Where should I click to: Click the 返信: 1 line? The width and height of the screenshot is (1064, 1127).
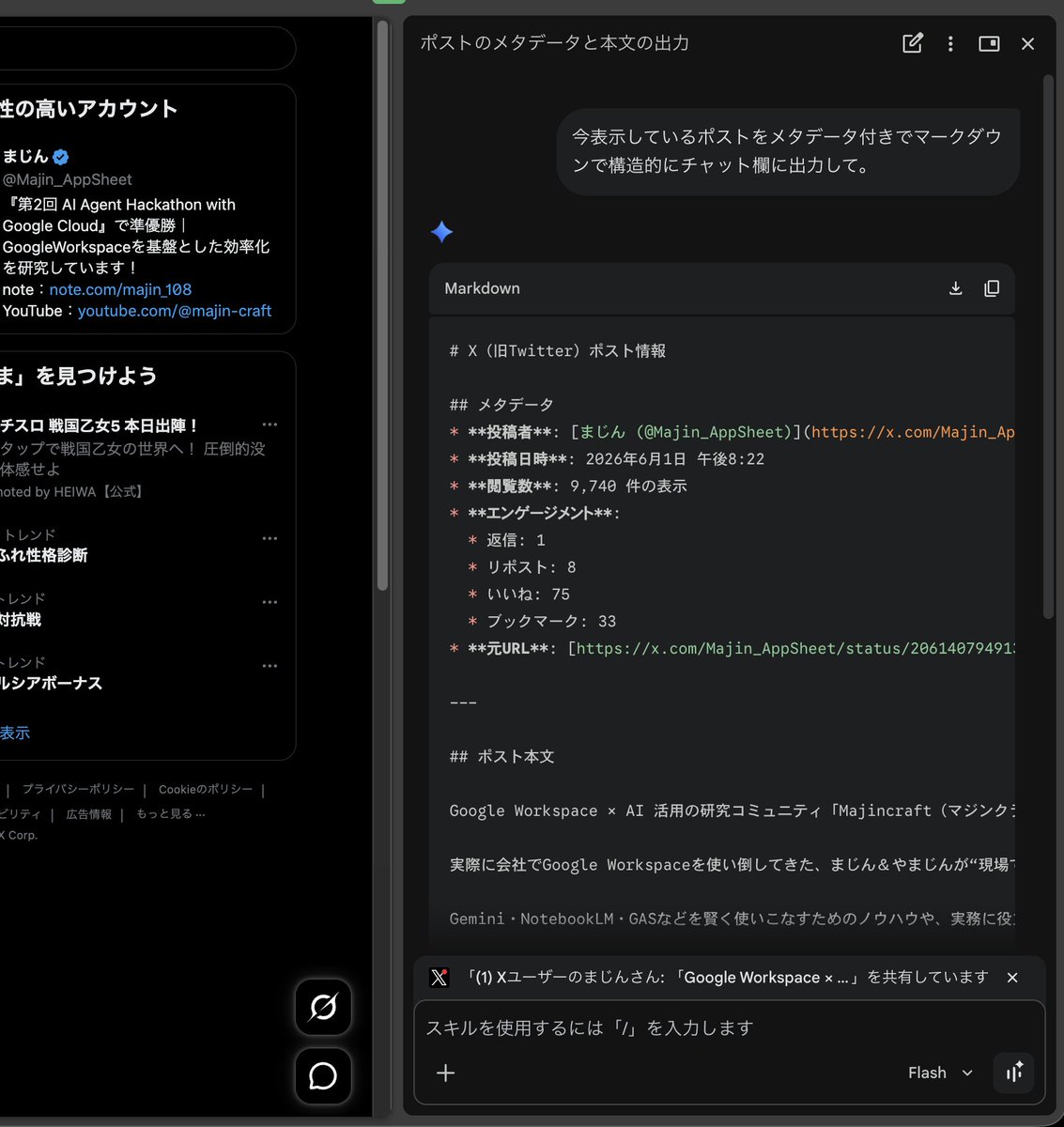pos(506,540)
